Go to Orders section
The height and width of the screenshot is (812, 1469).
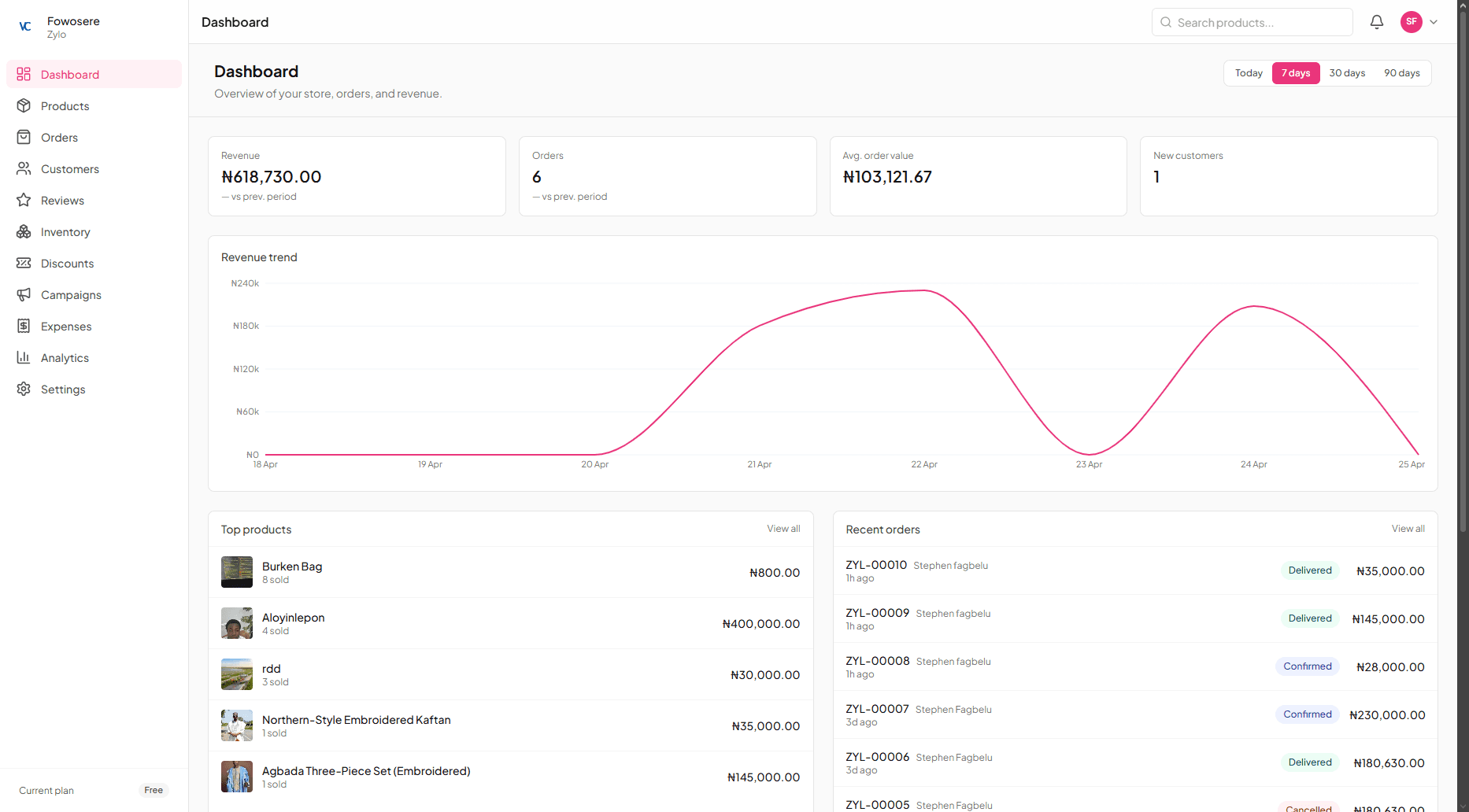[x=94, y=137]
